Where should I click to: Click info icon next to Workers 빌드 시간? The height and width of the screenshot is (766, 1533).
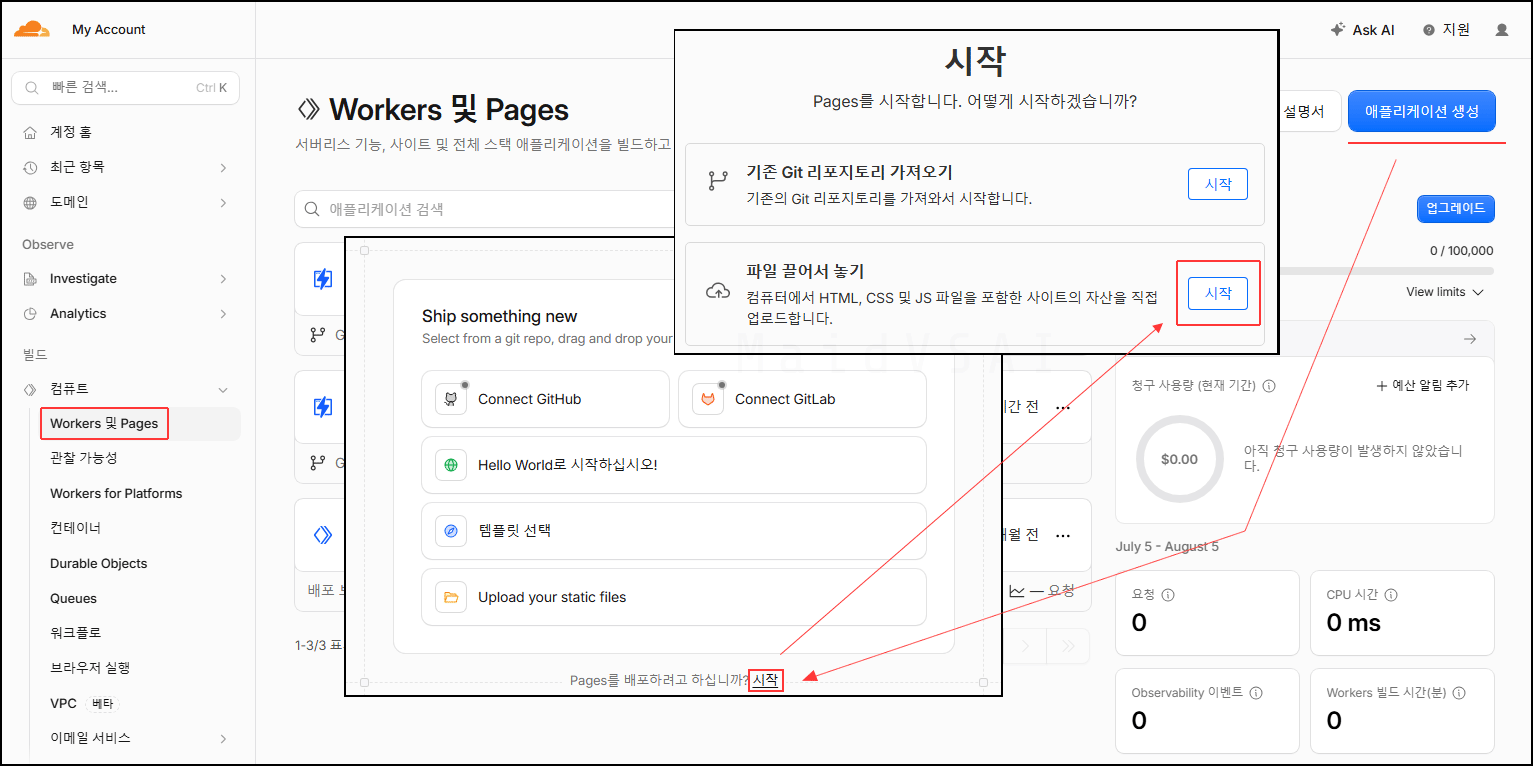tap(1458, 693)
